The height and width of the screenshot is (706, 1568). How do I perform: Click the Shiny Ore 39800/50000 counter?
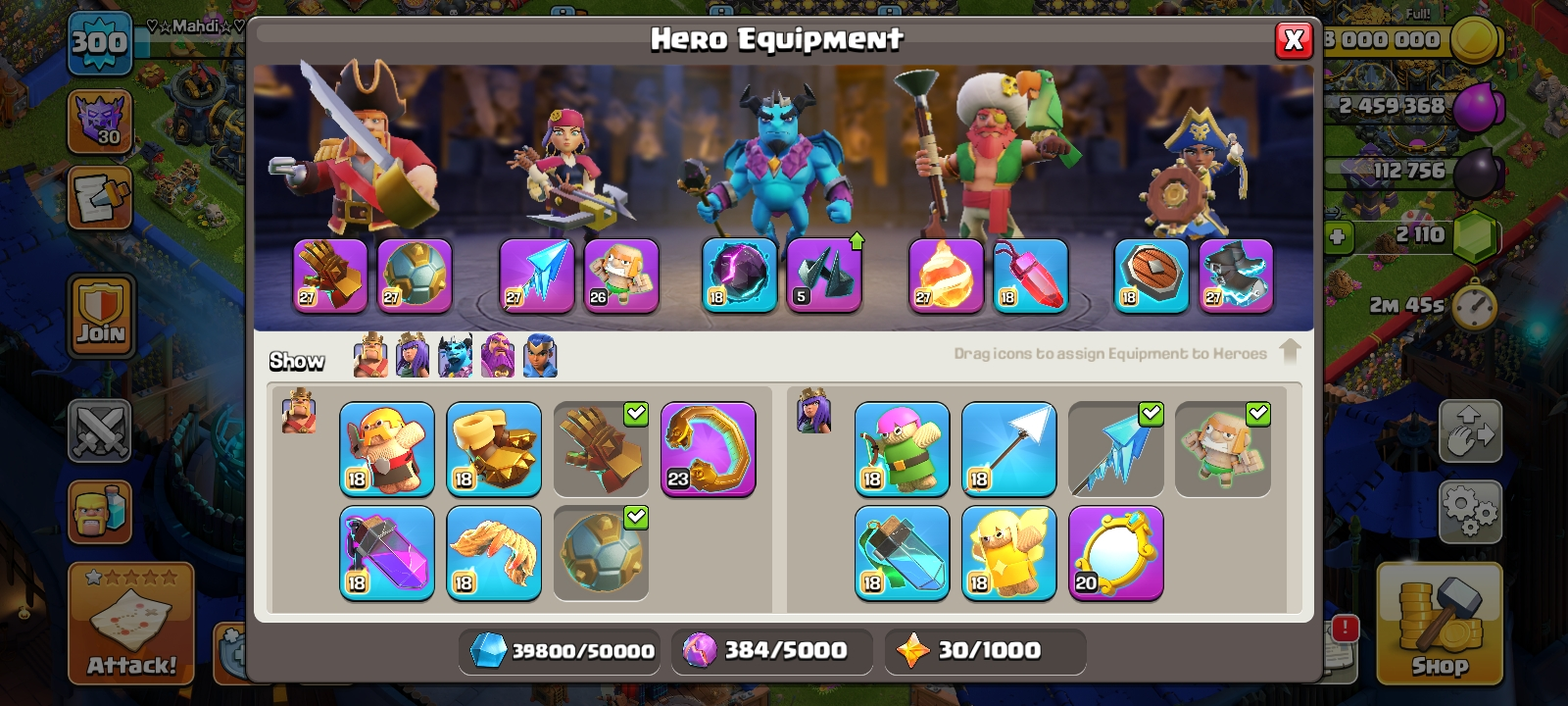click(x=560, y=651)
